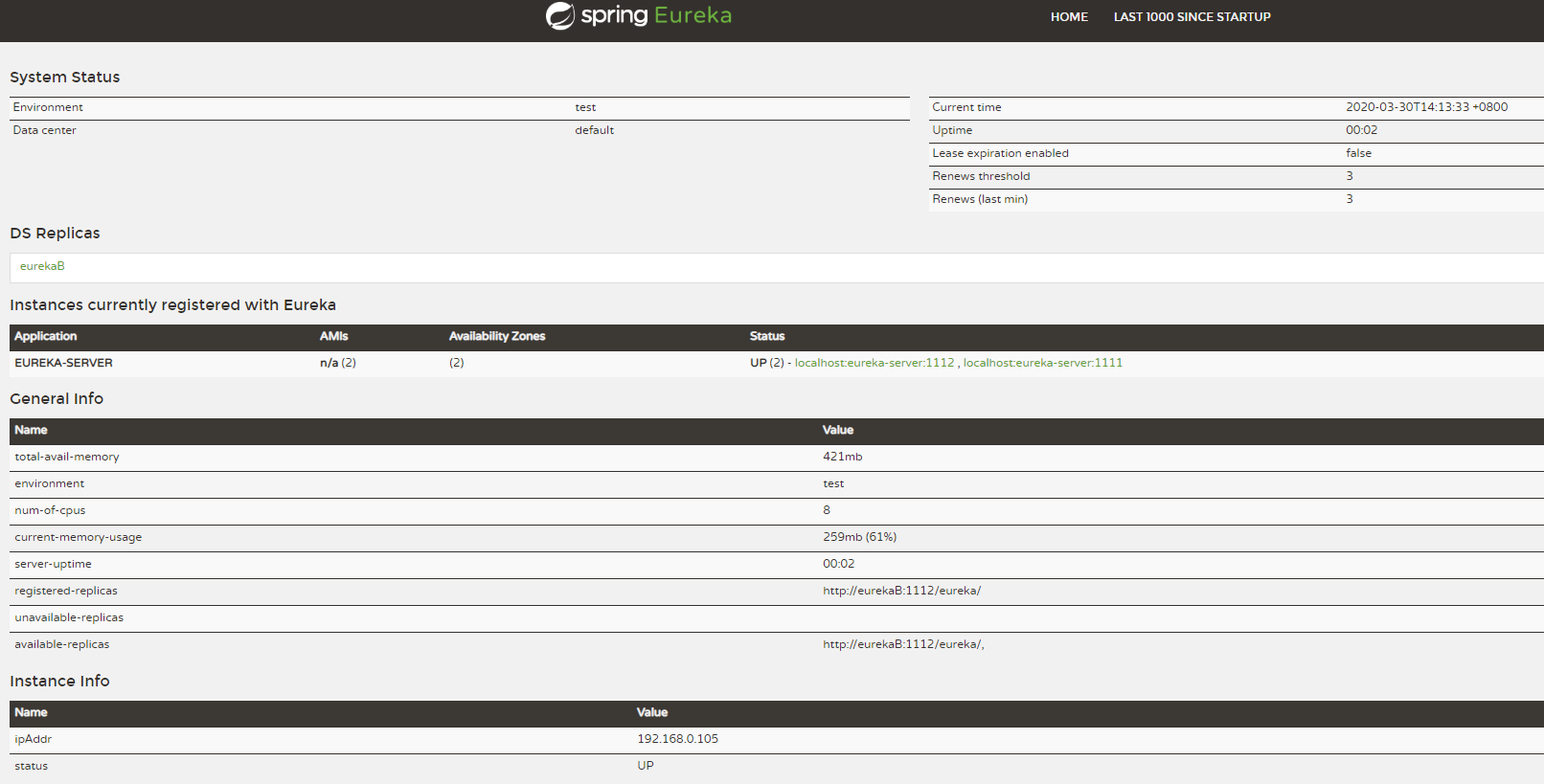Click the Renews threshold label
Image resolution: width=1544 pixels, height=784 pixels.
[x=981, y=176]
